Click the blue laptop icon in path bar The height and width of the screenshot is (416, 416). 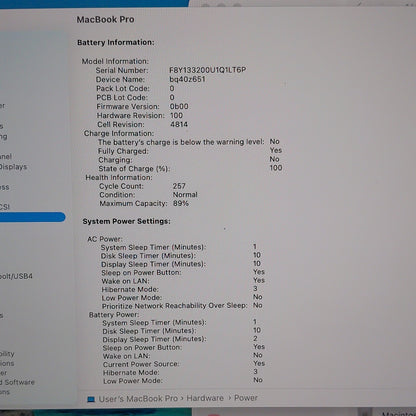pos(91,399)
